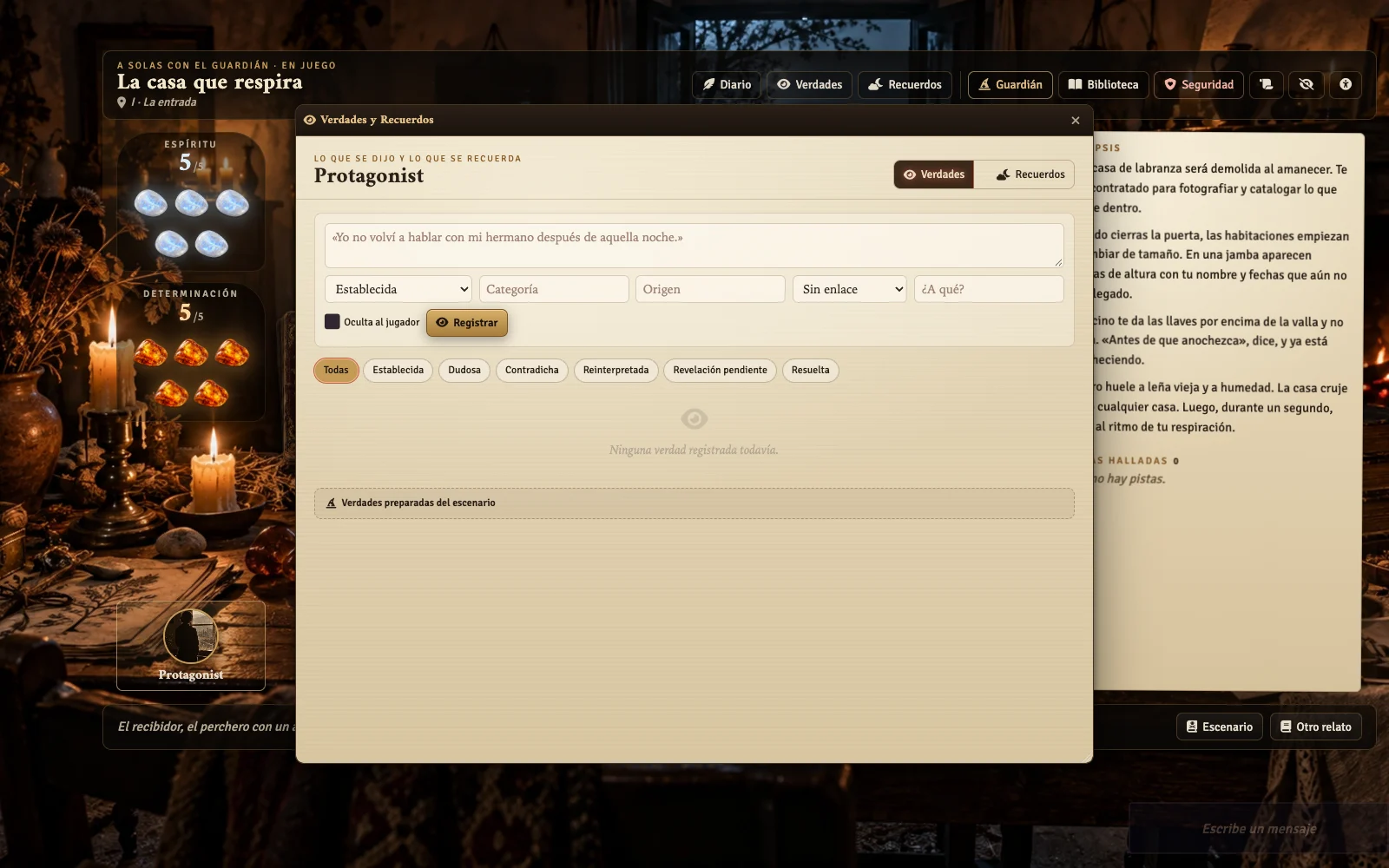This screenshot has width=1389, height=868.
Task: Select the Todas filter chip
Action: click(x=336, y=371)
